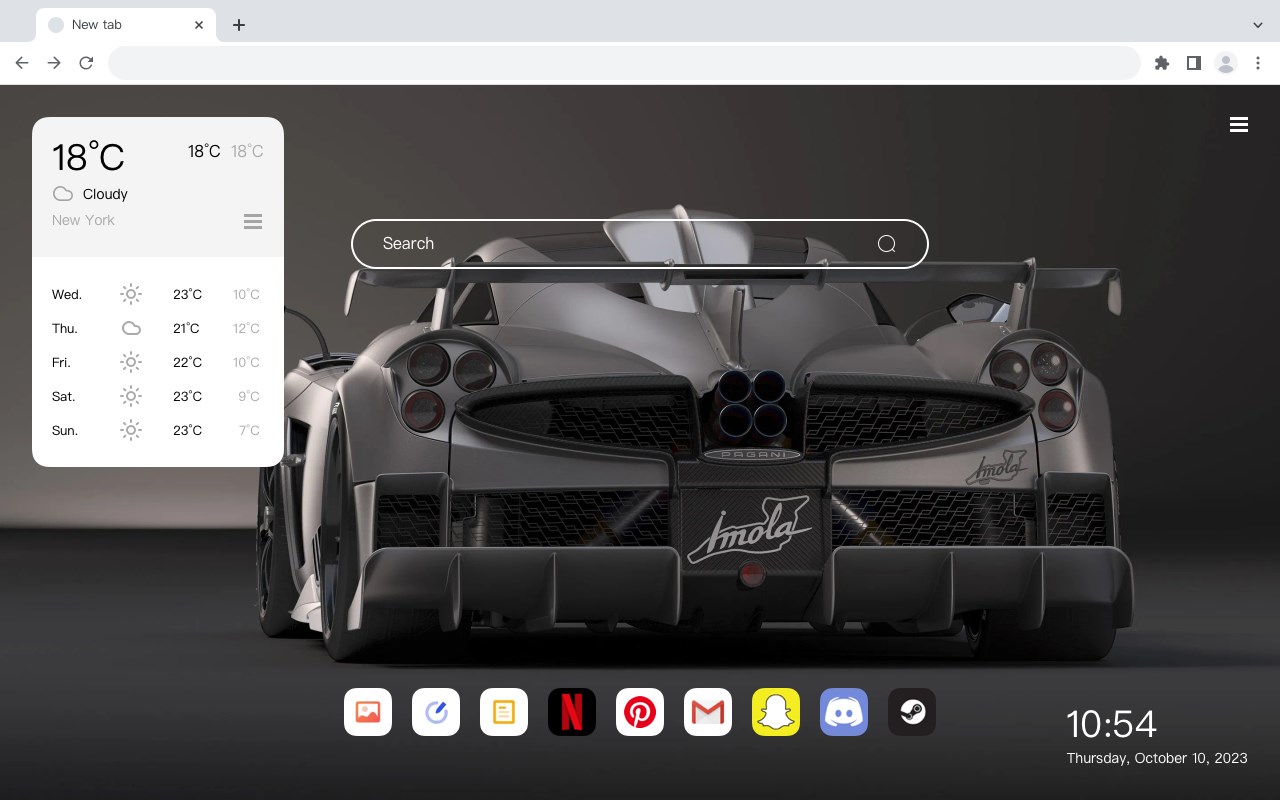1280x800 pixels.
Task: Click the large 18°C current temperature
Action: click(88, 157)
